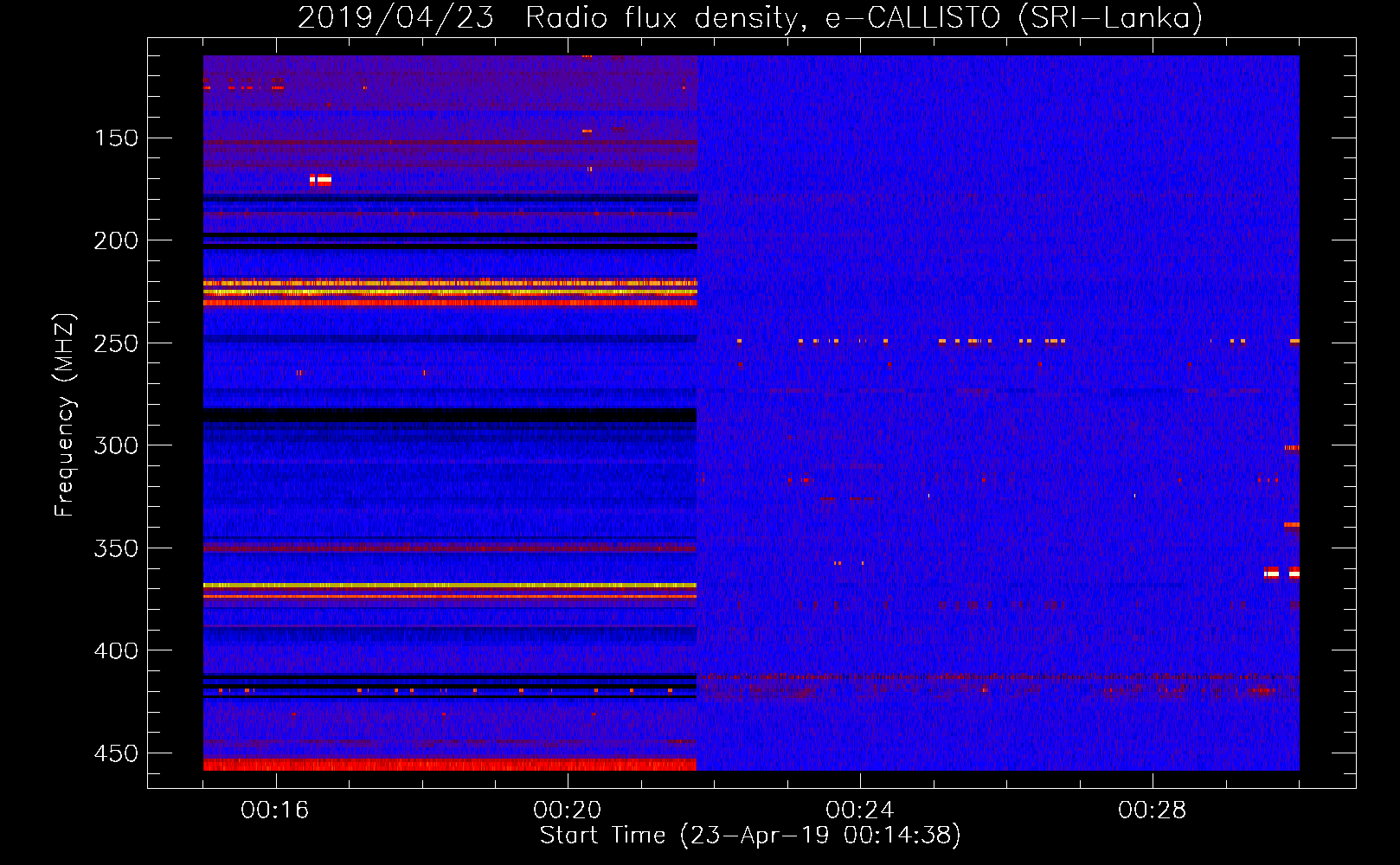Click the yellow emission band near 370 MHz

pos(450,586)
